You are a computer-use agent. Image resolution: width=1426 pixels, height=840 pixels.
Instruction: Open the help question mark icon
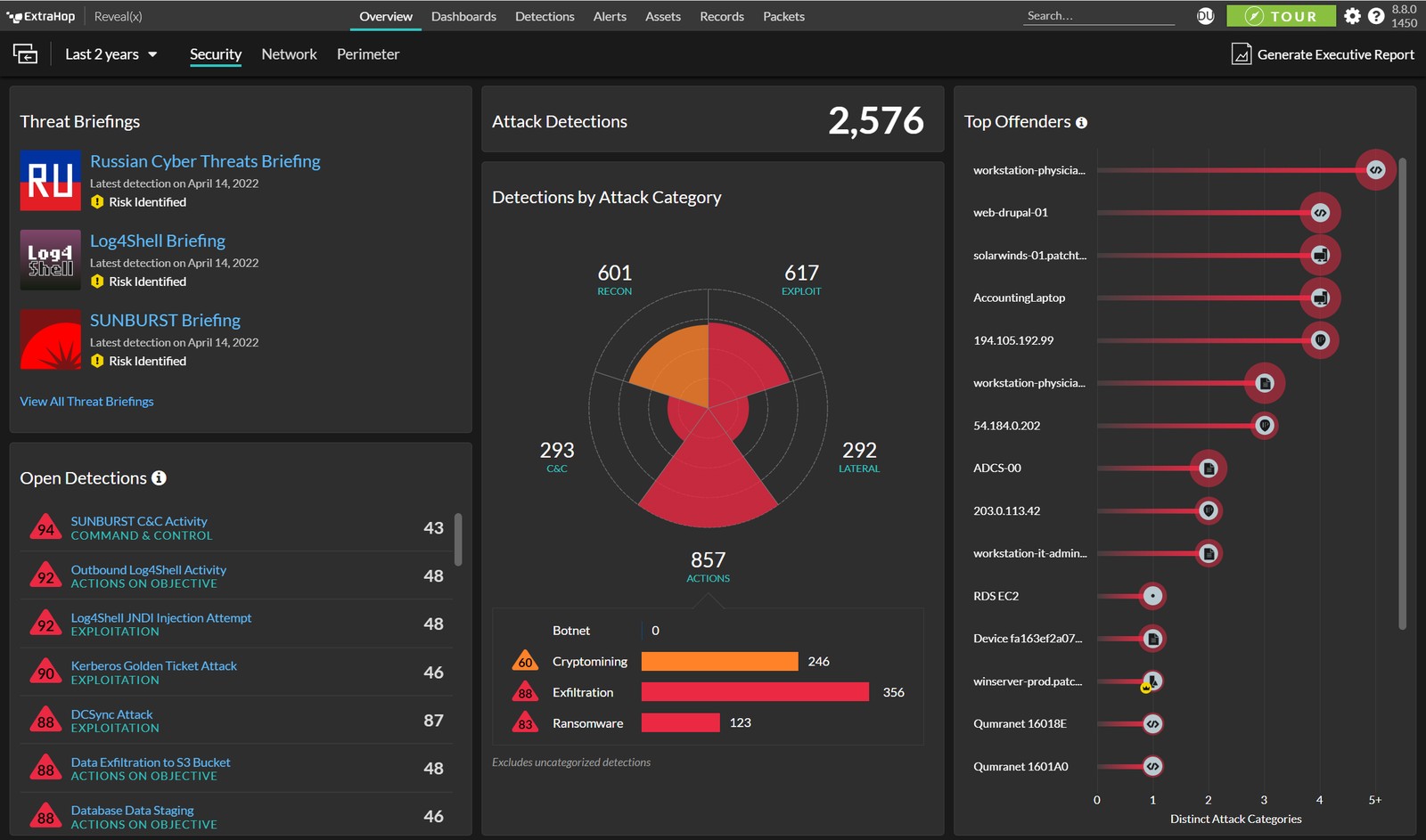click(1376, 16)
